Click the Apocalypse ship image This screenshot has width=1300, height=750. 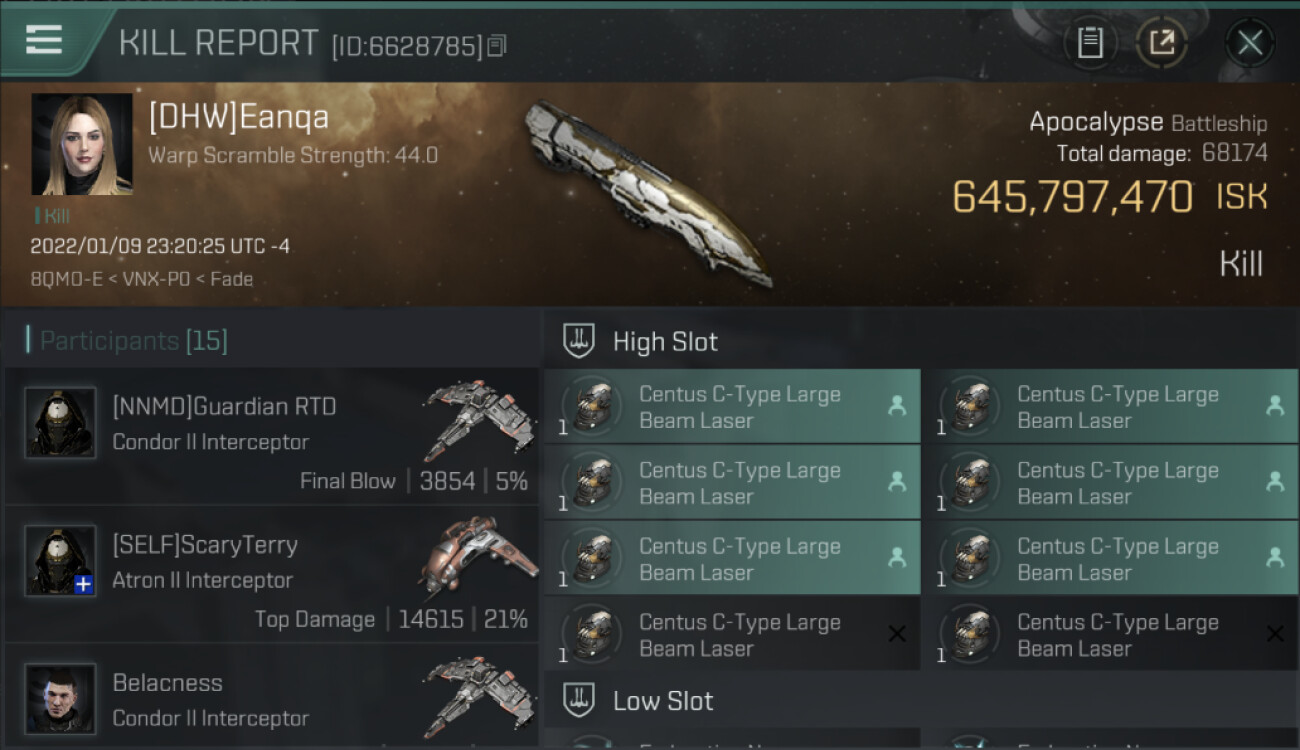(x=647, y=190)
